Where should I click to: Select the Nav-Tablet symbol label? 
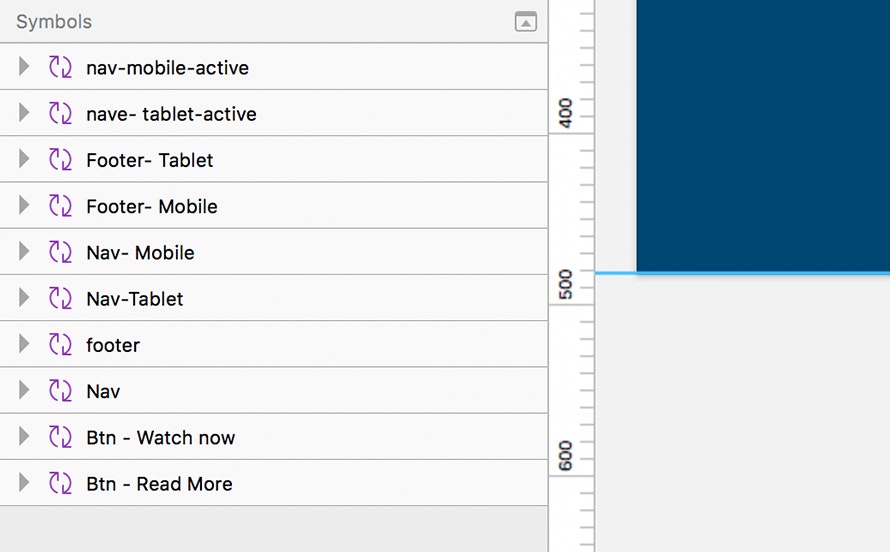[135, 298]
